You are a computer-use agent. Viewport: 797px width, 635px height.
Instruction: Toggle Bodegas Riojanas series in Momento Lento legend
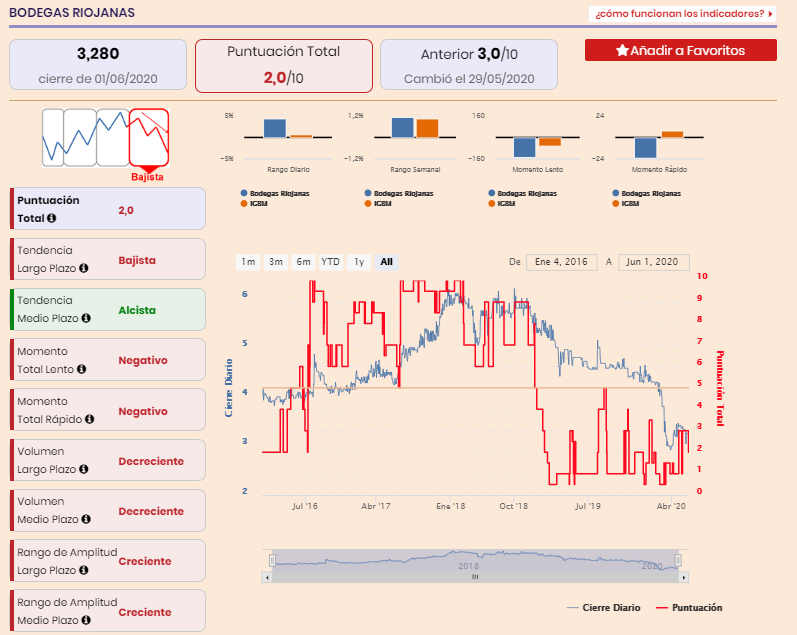point(523,193)
